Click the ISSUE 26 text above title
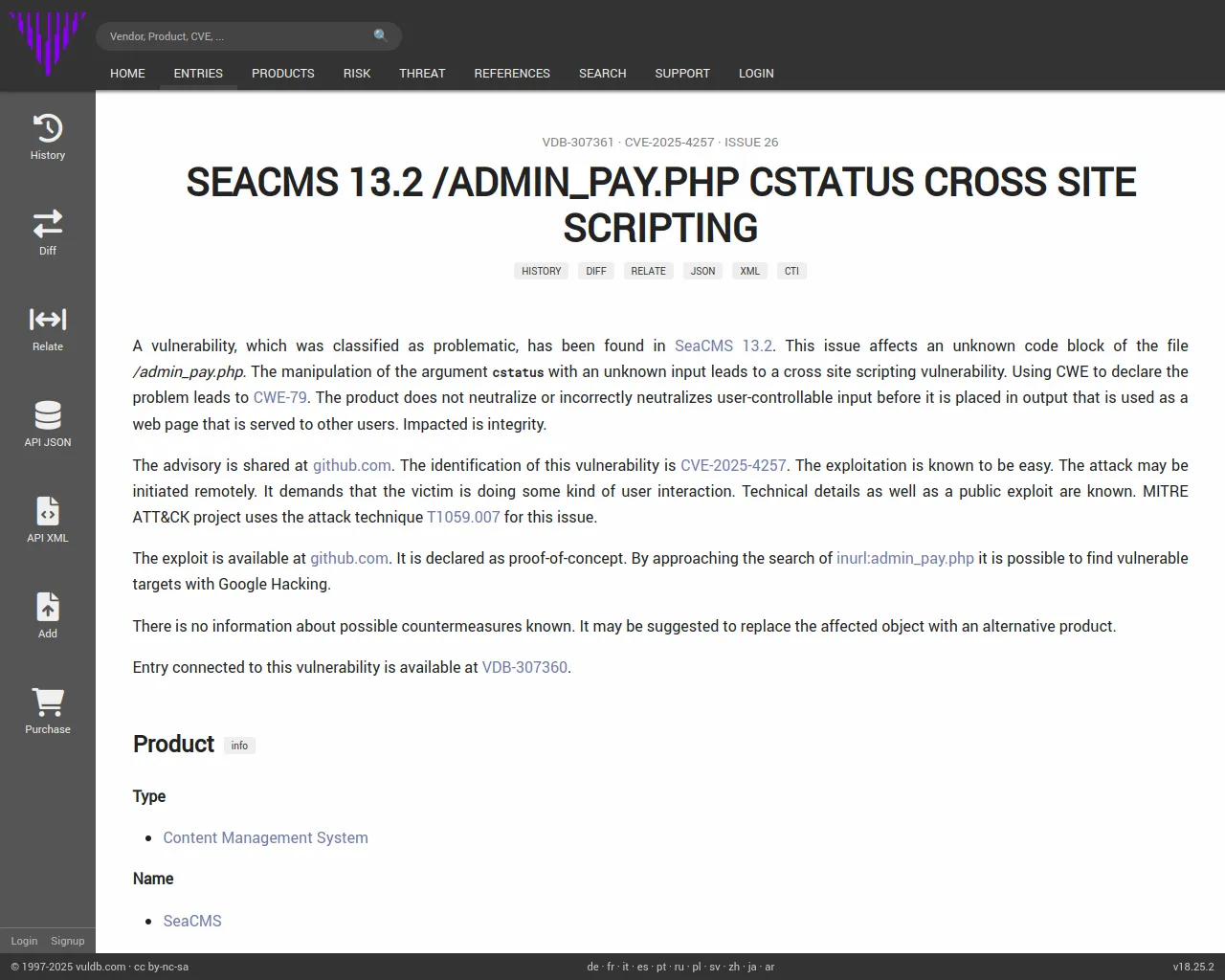 [751, 142]
